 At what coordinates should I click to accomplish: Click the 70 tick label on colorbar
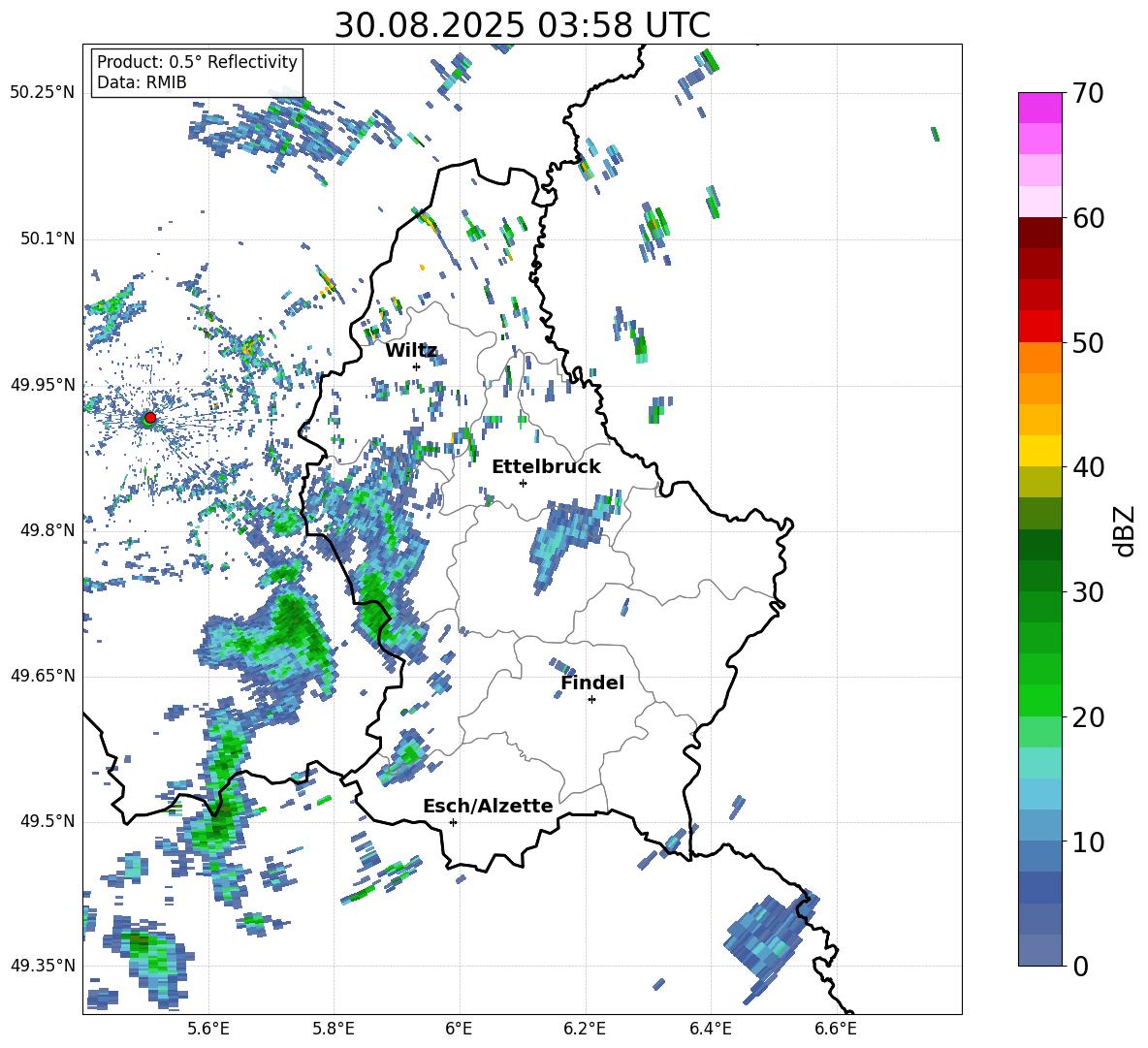[x=1087, y=93]
